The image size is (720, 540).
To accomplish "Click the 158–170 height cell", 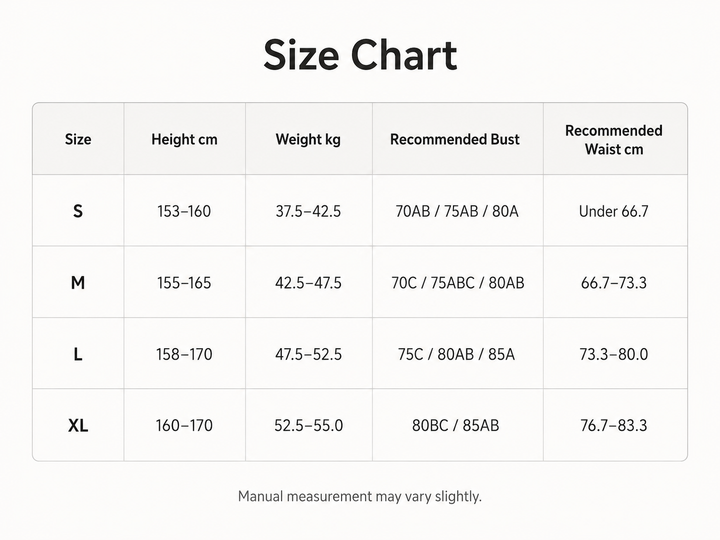I will coord(184,354).
